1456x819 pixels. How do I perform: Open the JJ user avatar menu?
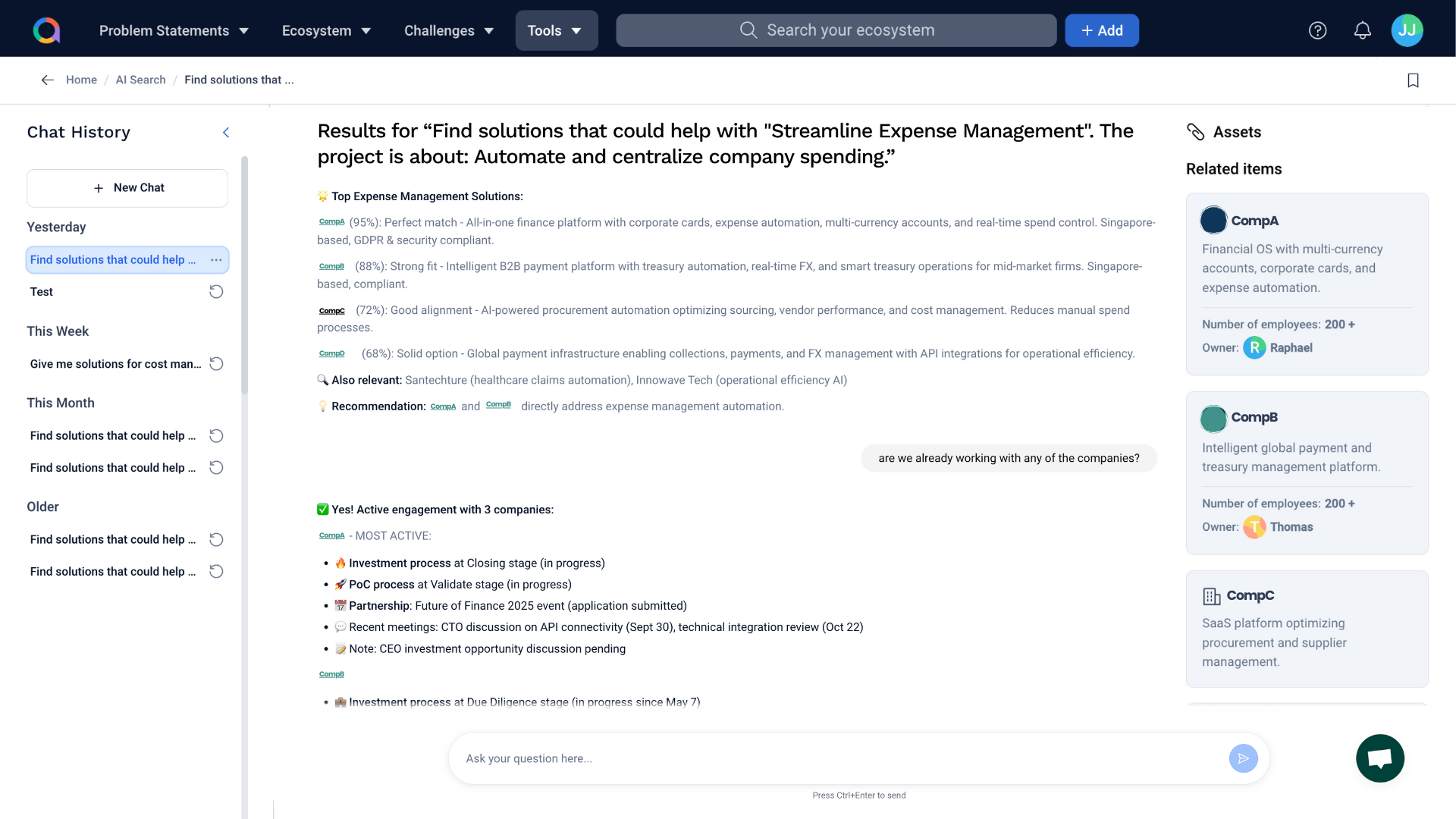pyautogui.click(x=1407, y=30)
